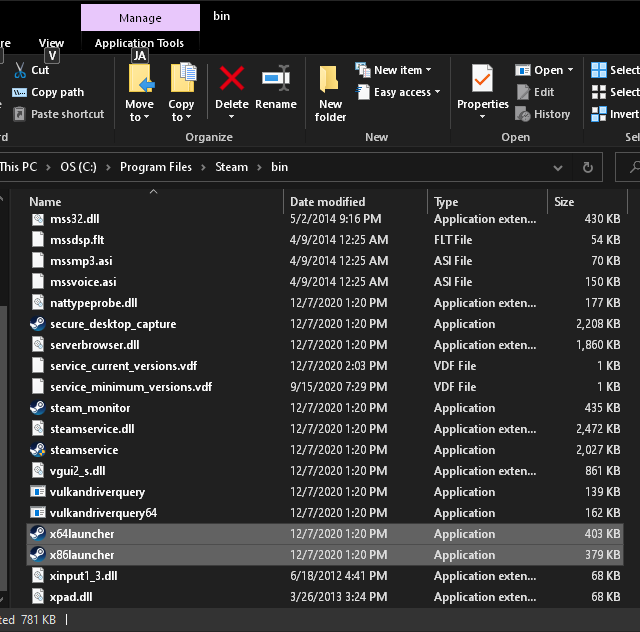Click the vulkandriverquery64 application icon

click(38, 512)
